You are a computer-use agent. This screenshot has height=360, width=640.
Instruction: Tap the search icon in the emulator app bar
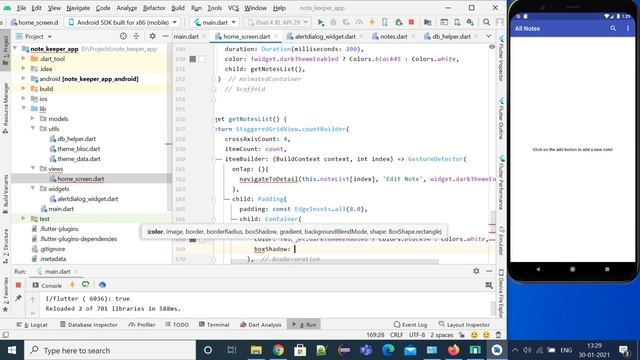[x=613, y=28]
